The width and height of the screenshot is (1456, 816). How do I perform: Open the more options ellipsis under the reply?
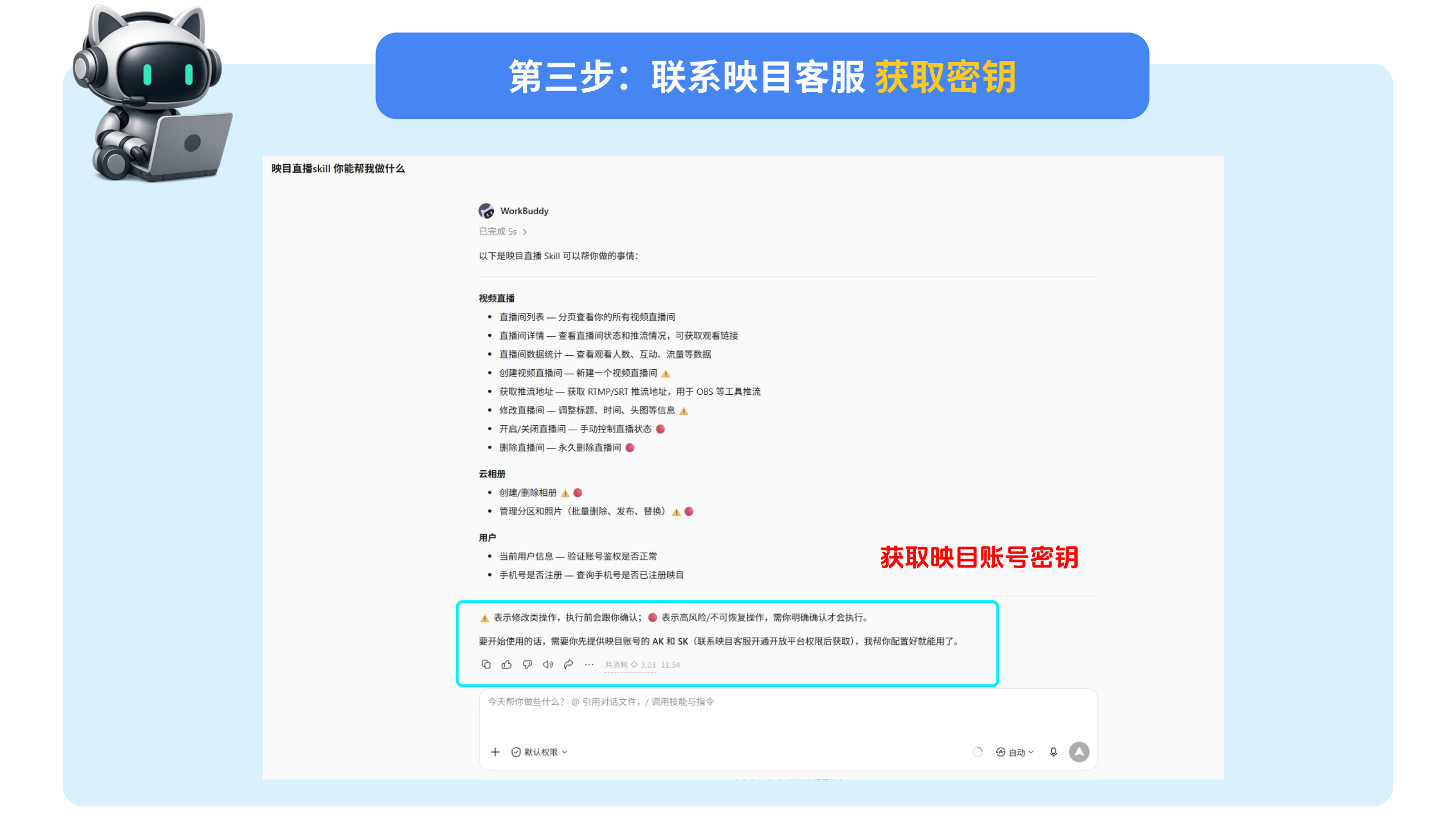tap(589, 664)
